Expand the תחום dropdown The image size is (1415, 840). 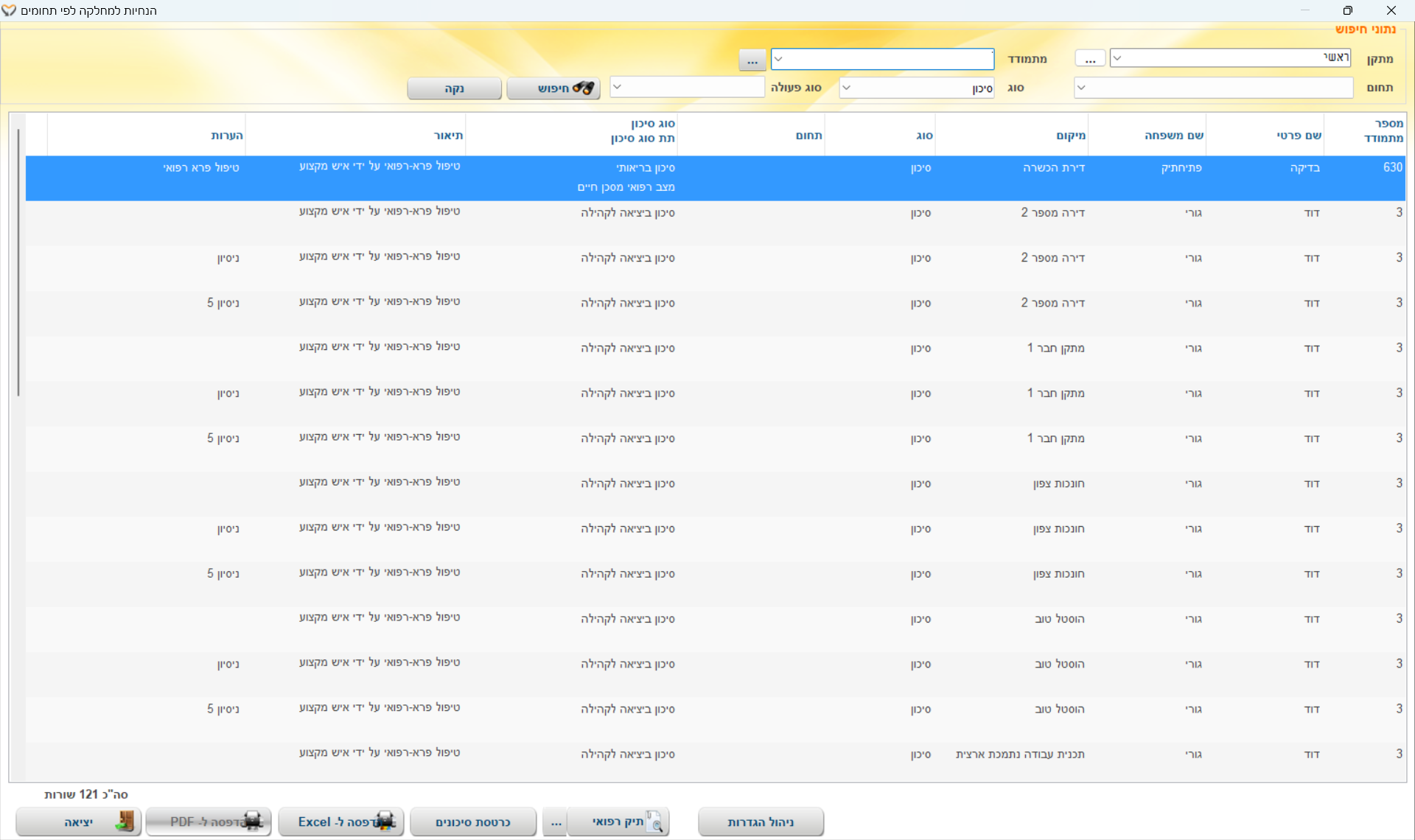pyautogui.click(x=1081, y=88)
